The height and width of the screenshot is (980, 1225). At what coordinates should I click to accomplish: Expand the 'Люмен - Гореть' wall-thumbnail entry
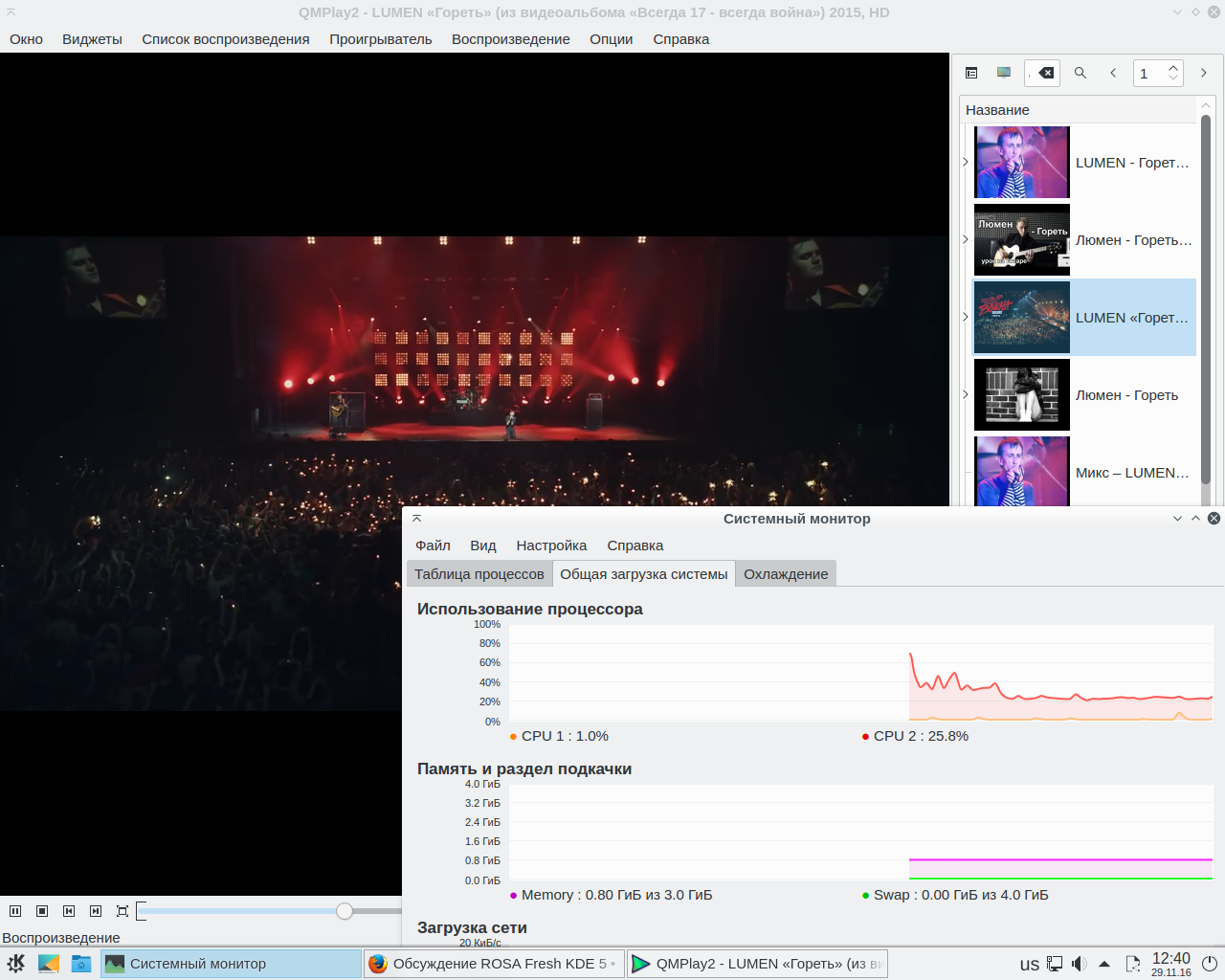click(966, 394)
